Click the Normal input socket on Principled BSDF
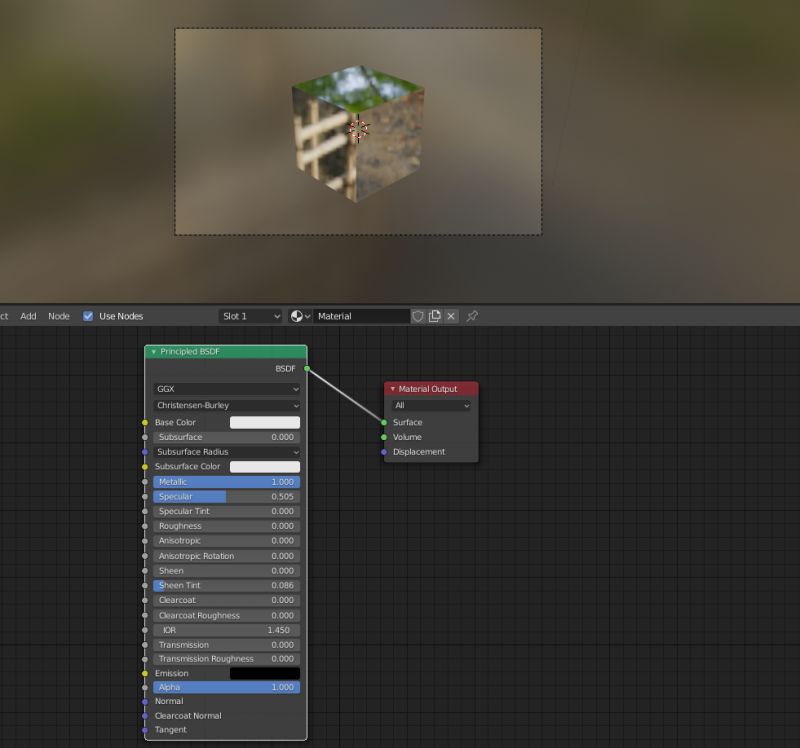This screenshot has width=800, height=748. pyautogui.click(x=144, y=701)
